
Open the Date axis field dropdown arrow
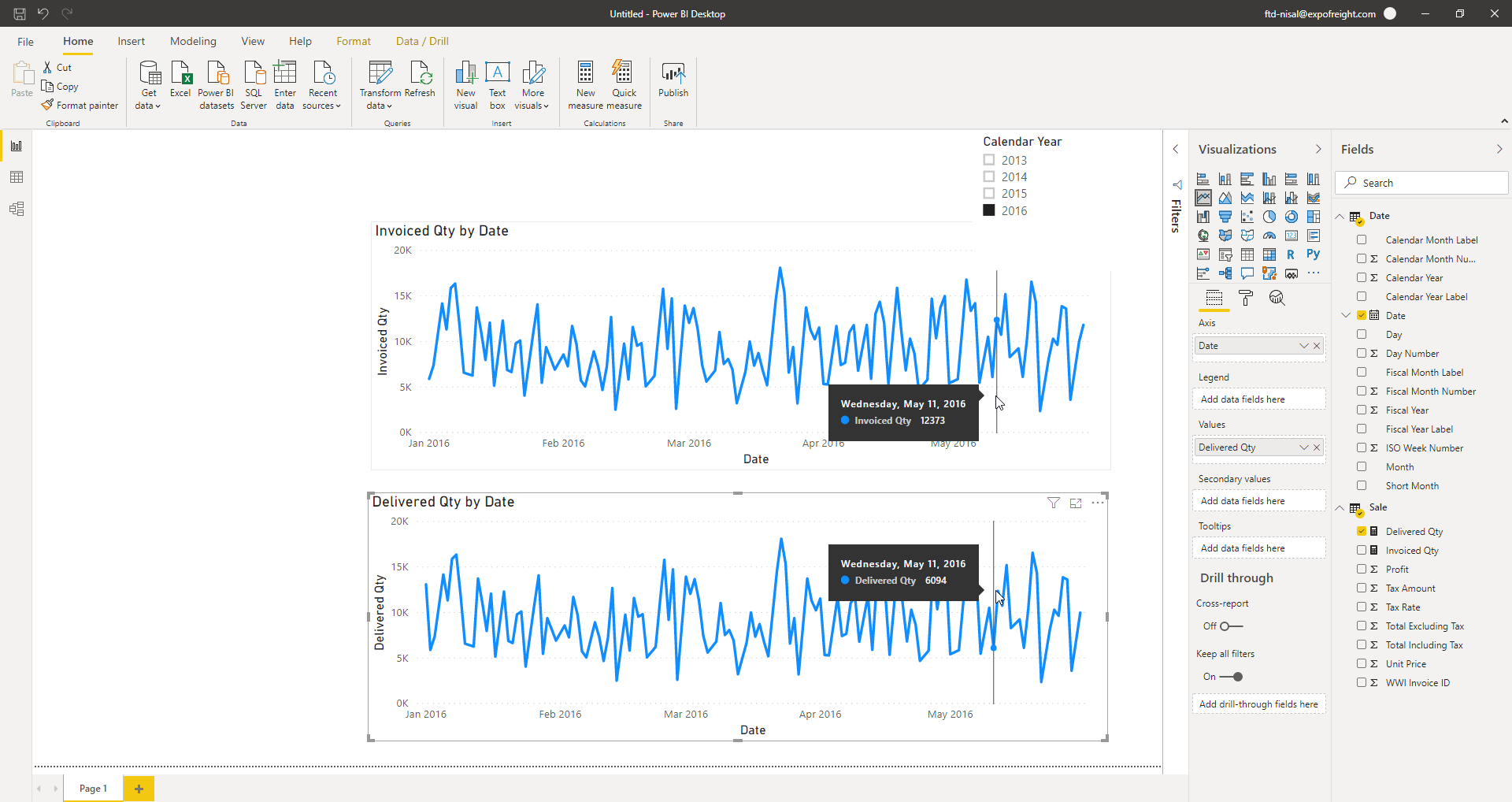coord(1303,346)
